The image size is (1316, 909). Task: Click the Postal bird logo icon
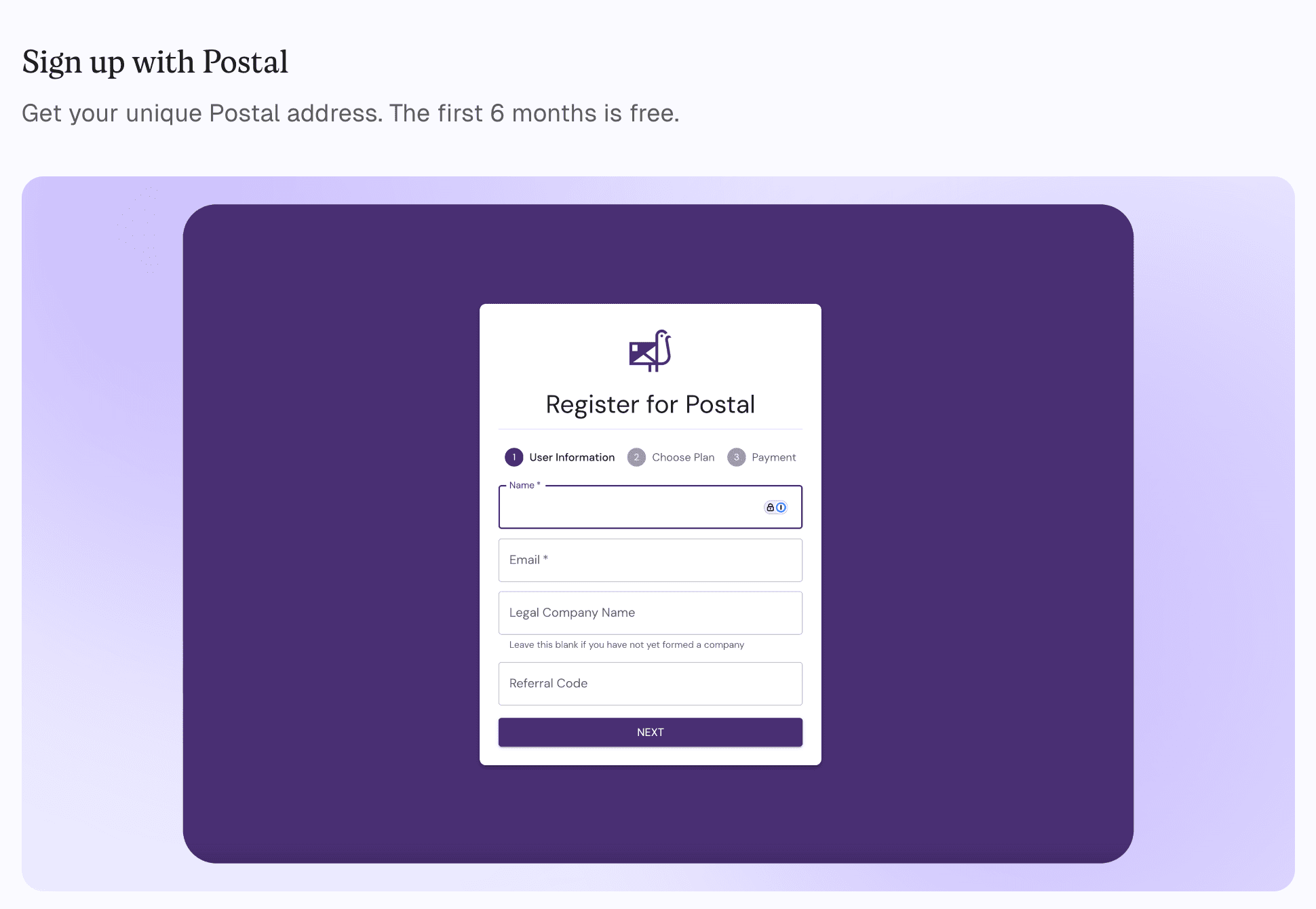pos(650,351)
